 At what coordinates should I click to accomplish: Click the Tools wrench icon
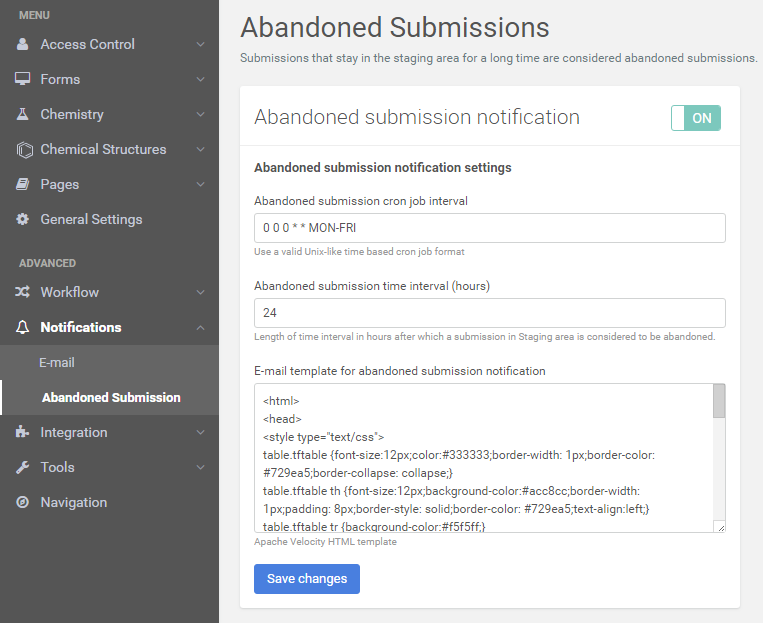(x=22, y=467)
